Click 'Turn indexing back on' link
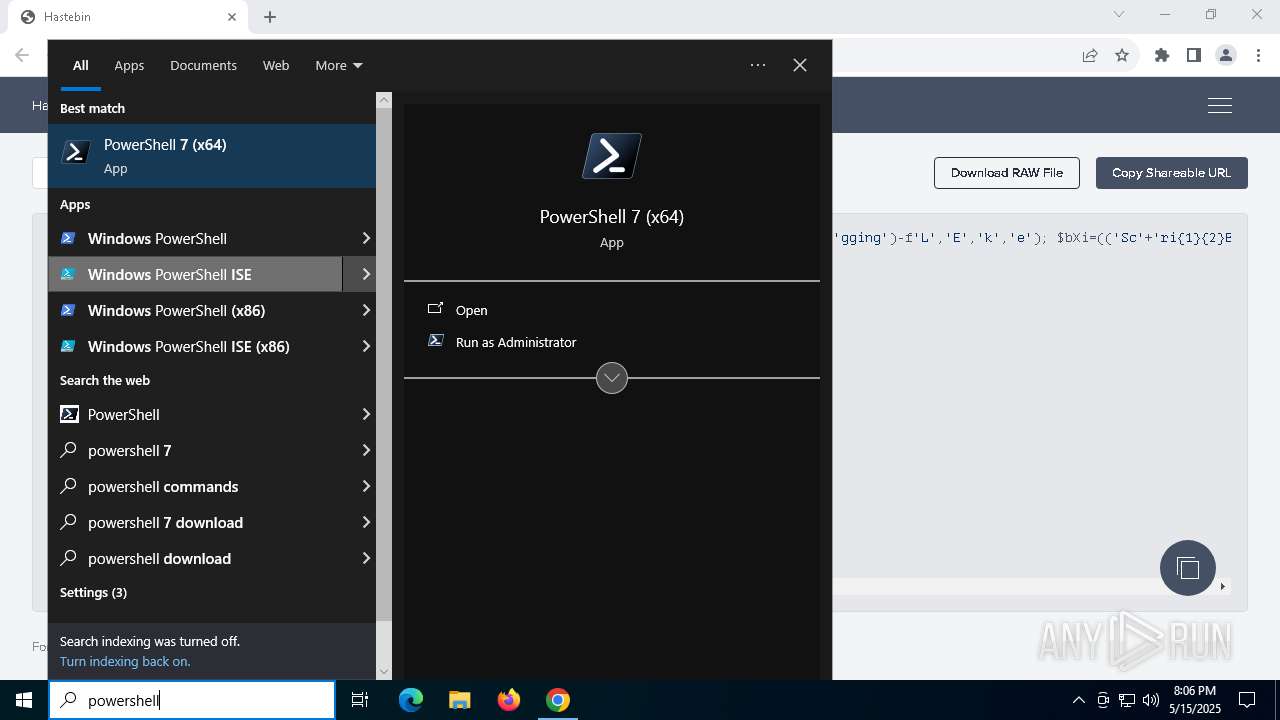Screen dimensions: 1280x720 tap(125, 661)
